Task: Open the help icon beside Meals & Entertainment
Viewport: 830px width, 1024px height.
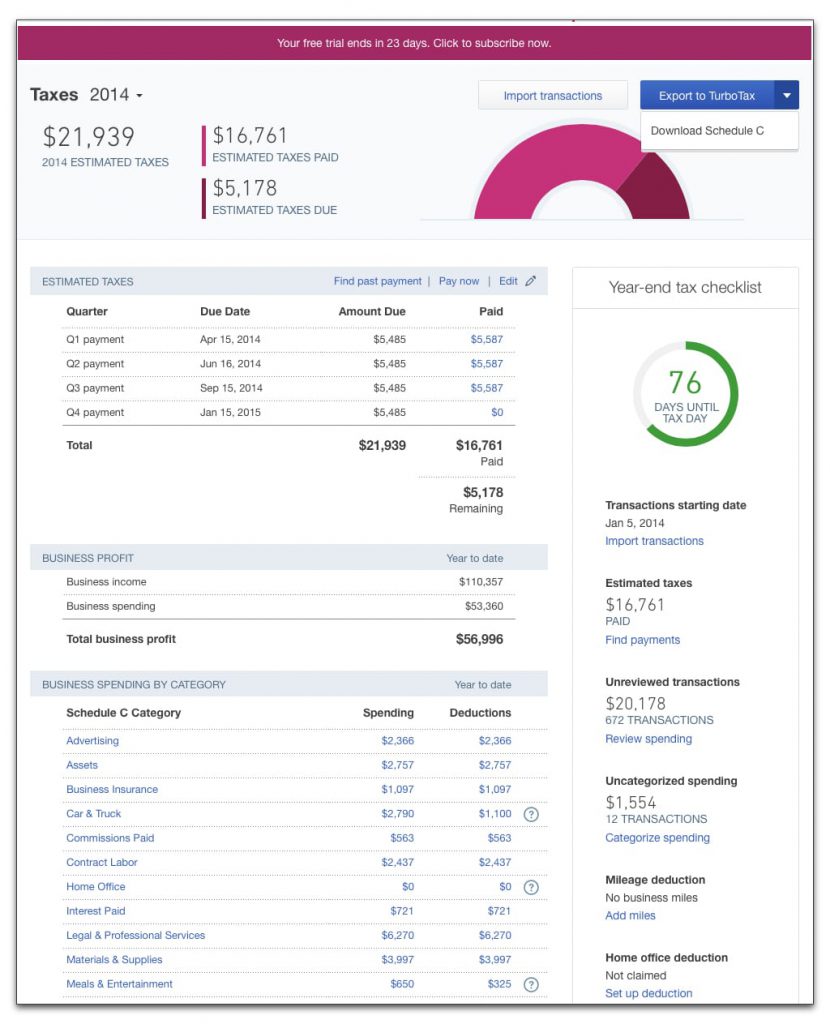Action: coord(532,984)
